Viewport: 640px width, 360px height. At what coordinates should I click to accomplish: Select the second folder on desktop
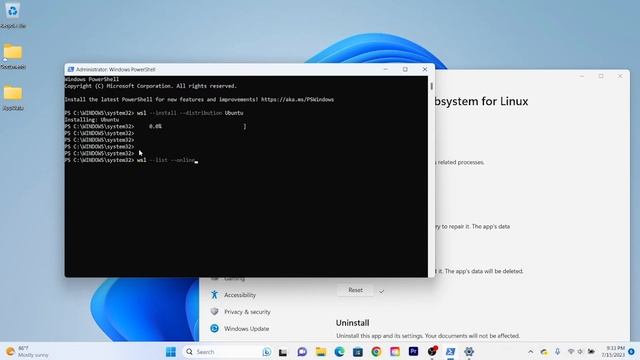click(13, 56)
